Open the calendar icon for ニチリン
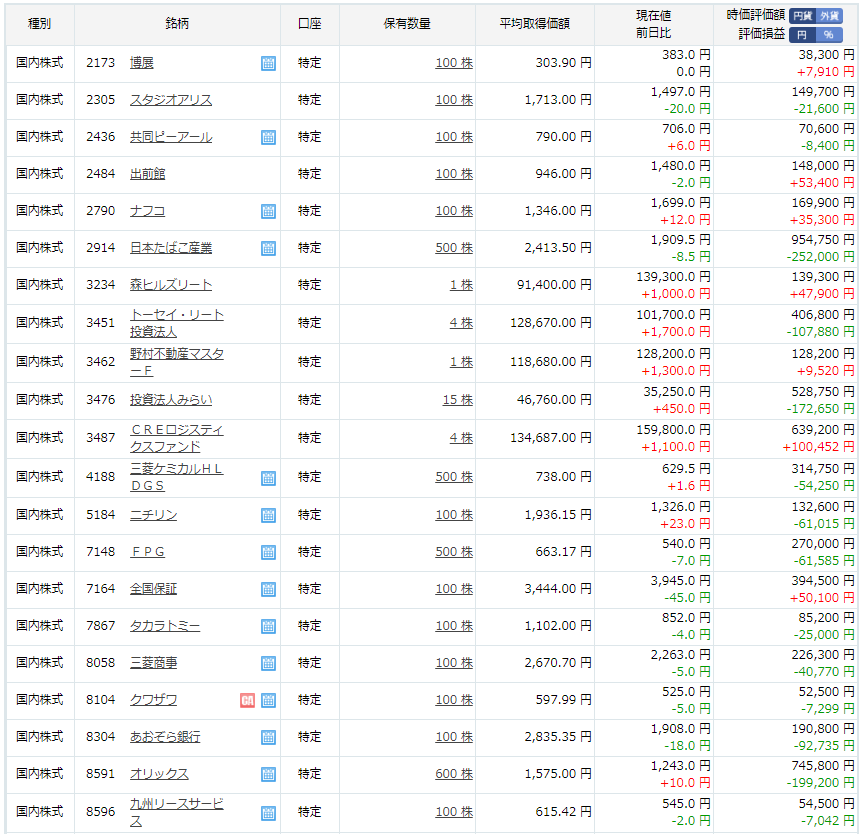The height and width of the screenshot is (834, 862). [x=268, y=515]
